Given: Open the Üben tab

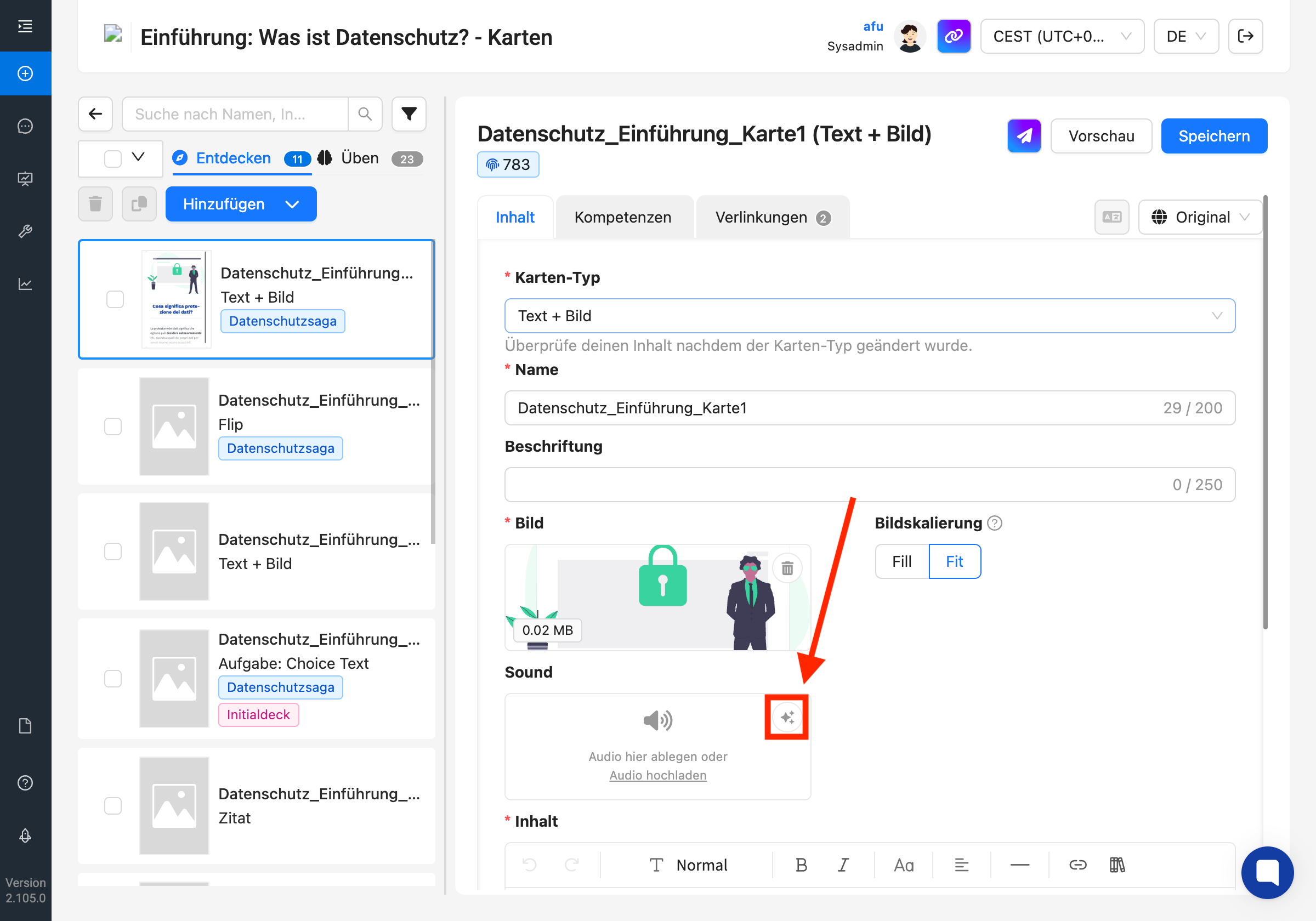Looking at the screenshot, I should (x=359, y=158).
